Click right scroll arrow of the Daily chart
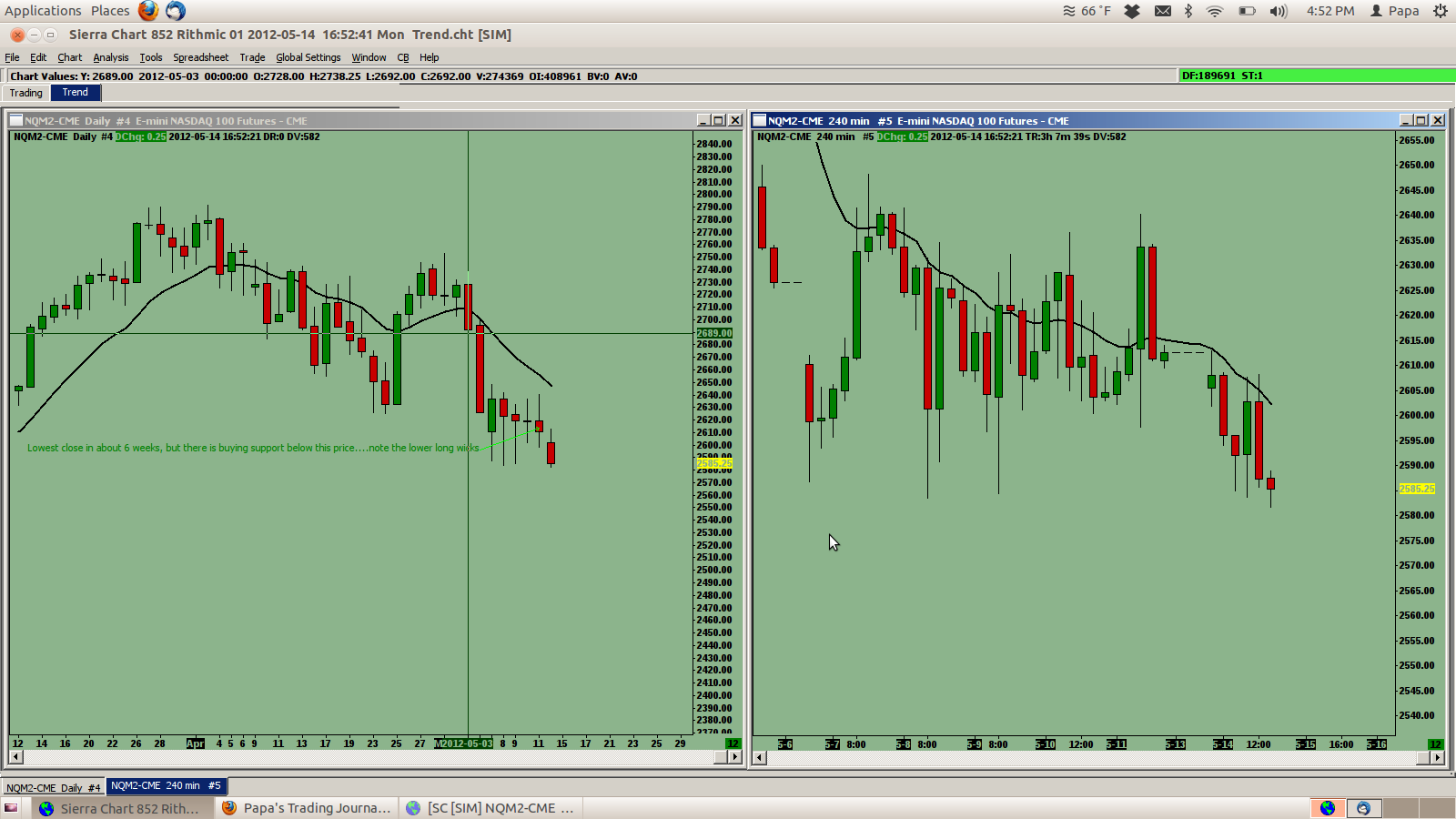1456x819 pixels. 735,757
